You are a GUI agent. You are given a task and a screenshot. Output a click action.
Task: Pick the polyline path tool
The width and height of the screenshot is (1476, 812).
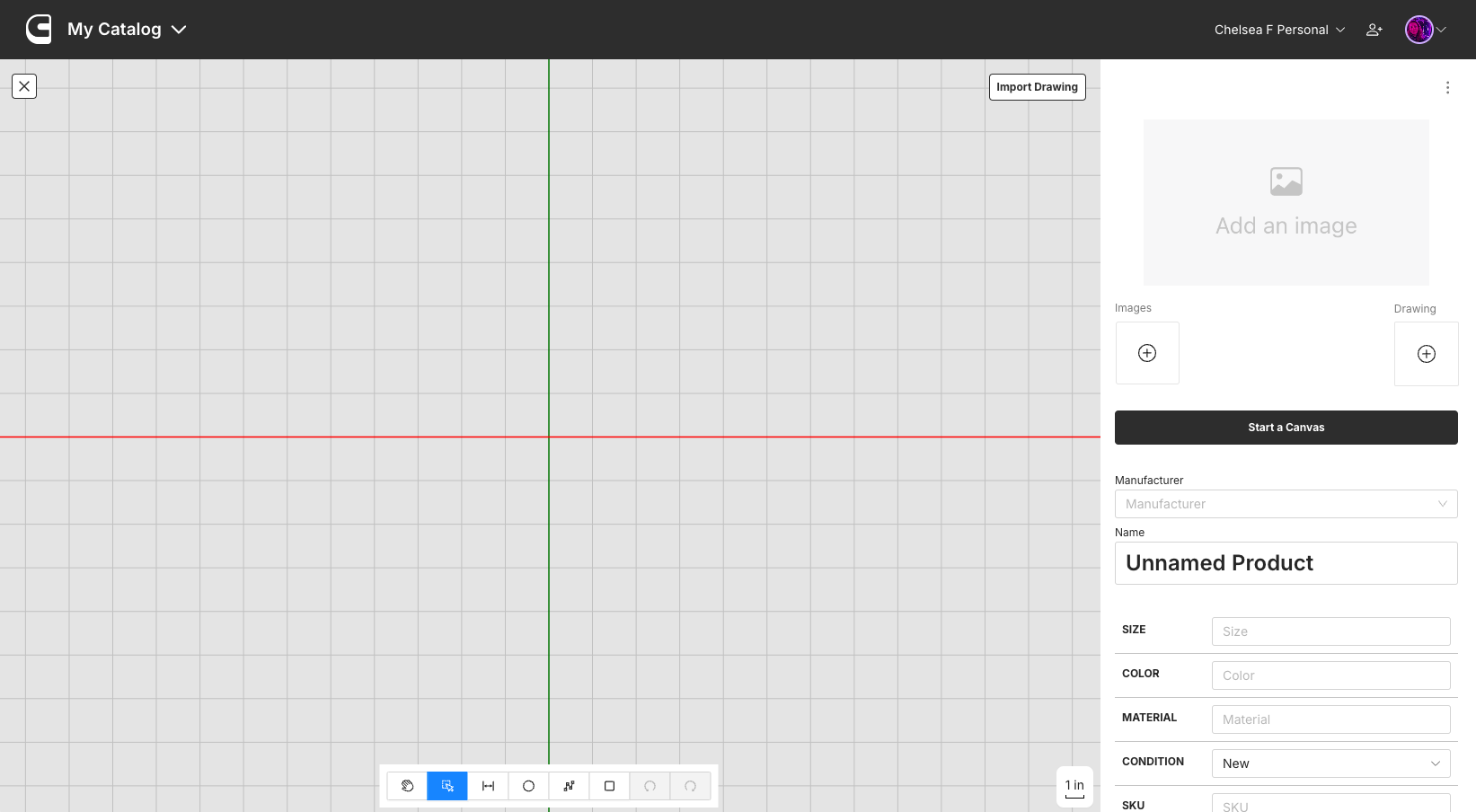[x=569, y=786]
